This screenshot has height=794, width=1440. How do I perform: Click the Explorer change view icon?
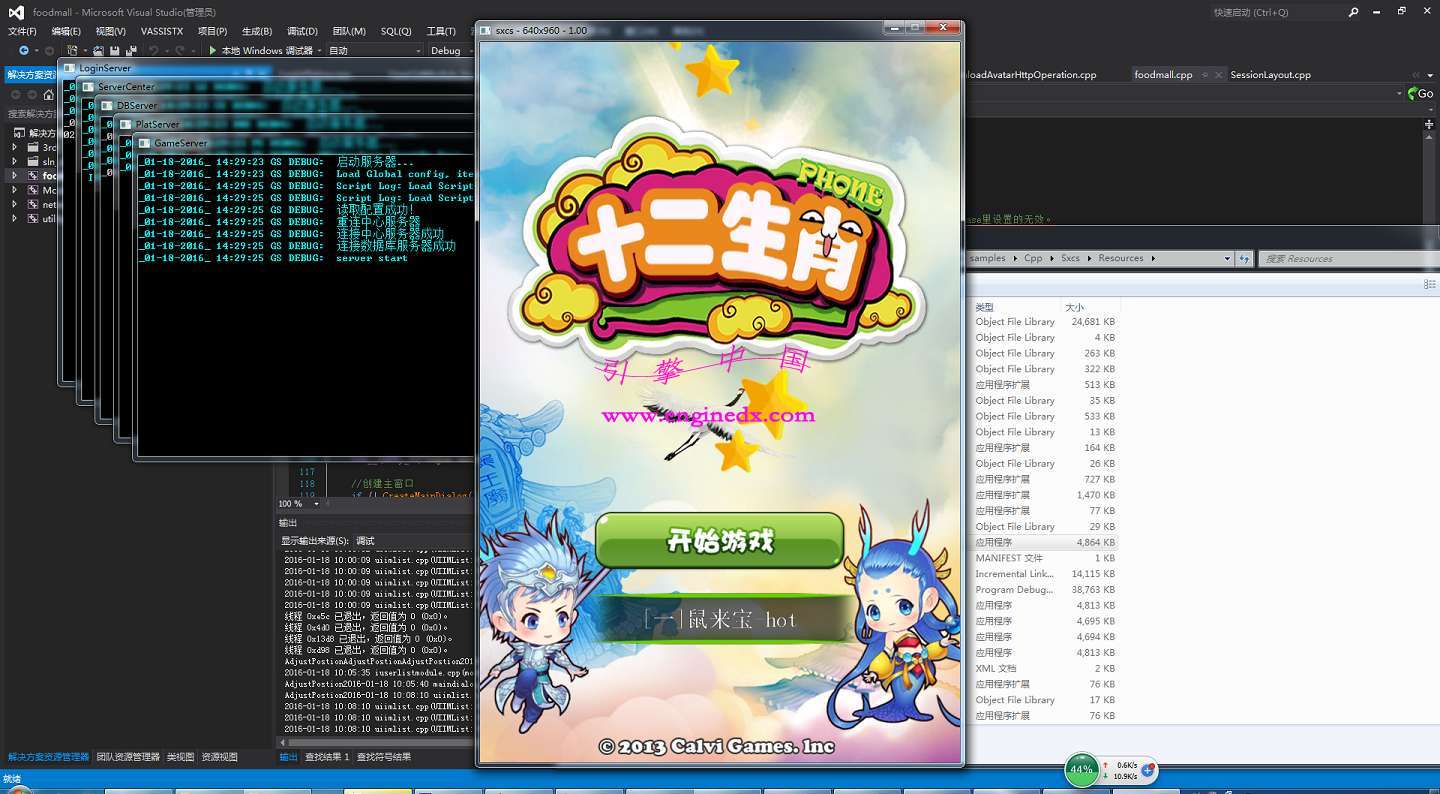pyautogui.click(x=1429, y=284)
